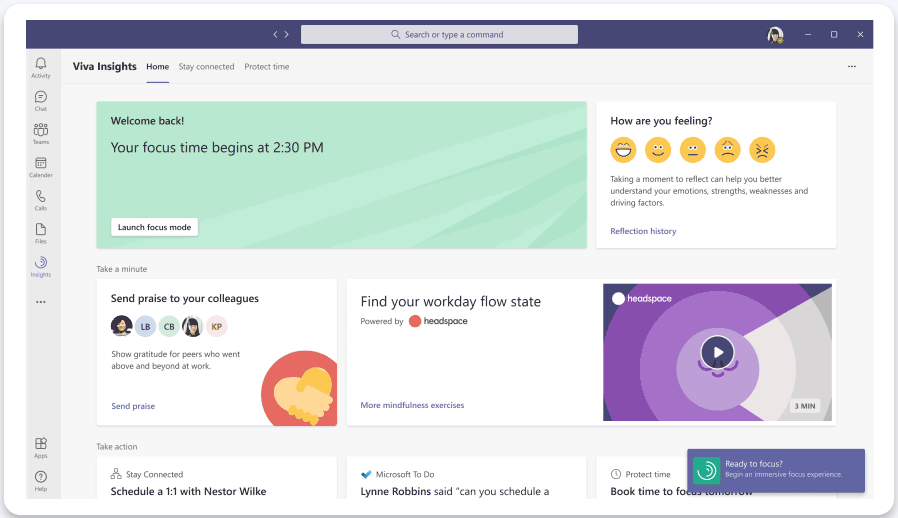Open Calls from the sidebar
898x518 pixels.
point(41,199)
